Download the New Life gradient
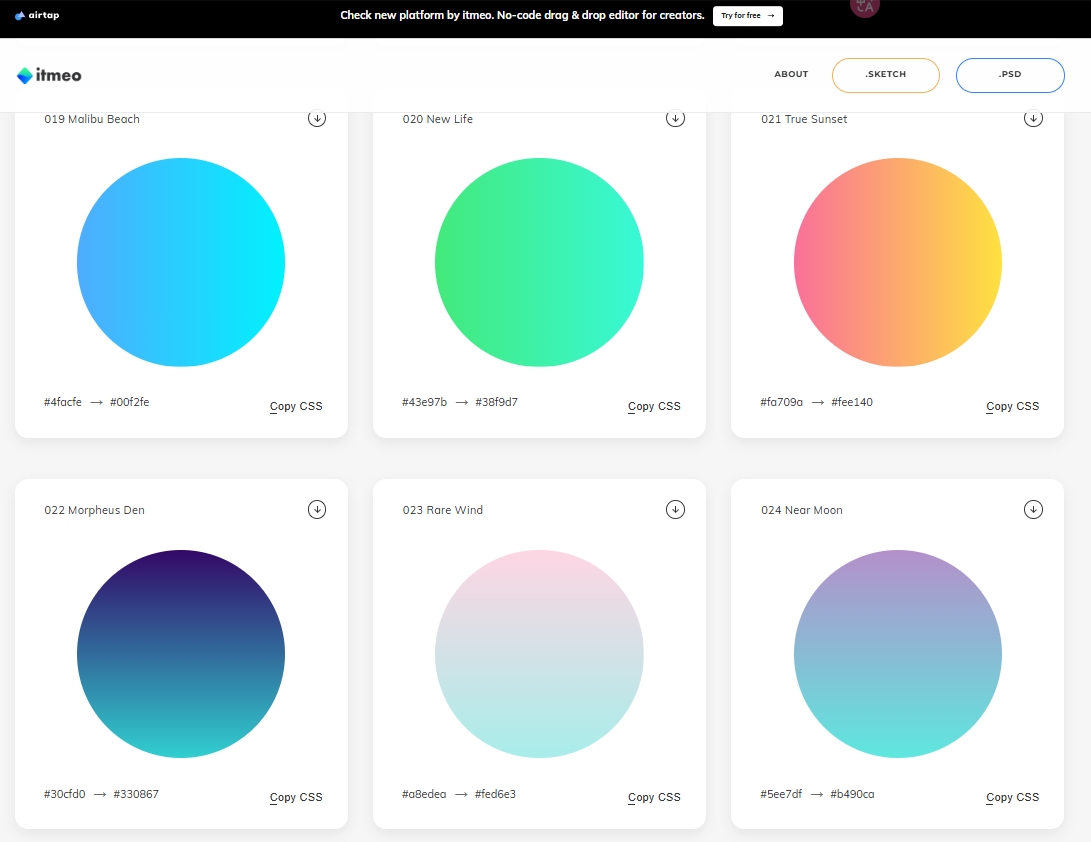1091x842 pixels. (675, 118)
